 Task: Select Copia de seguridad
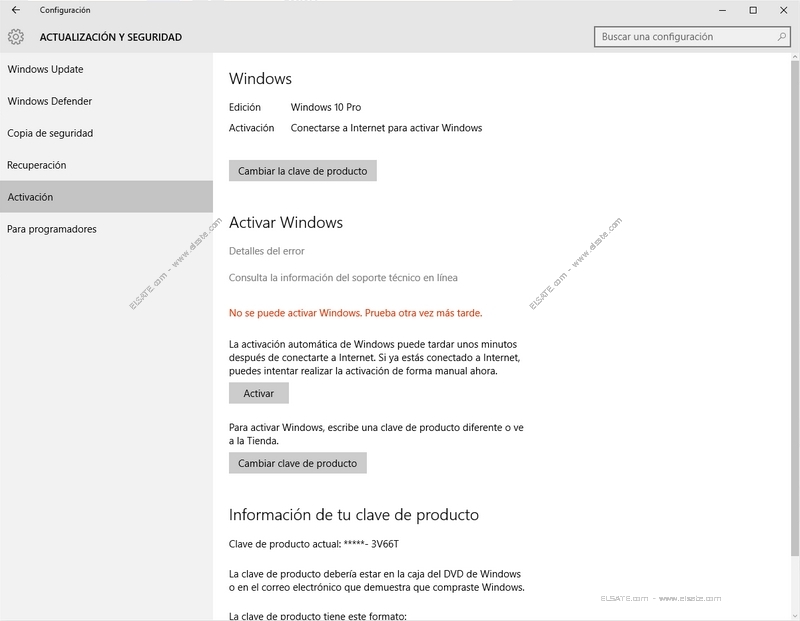106,133
